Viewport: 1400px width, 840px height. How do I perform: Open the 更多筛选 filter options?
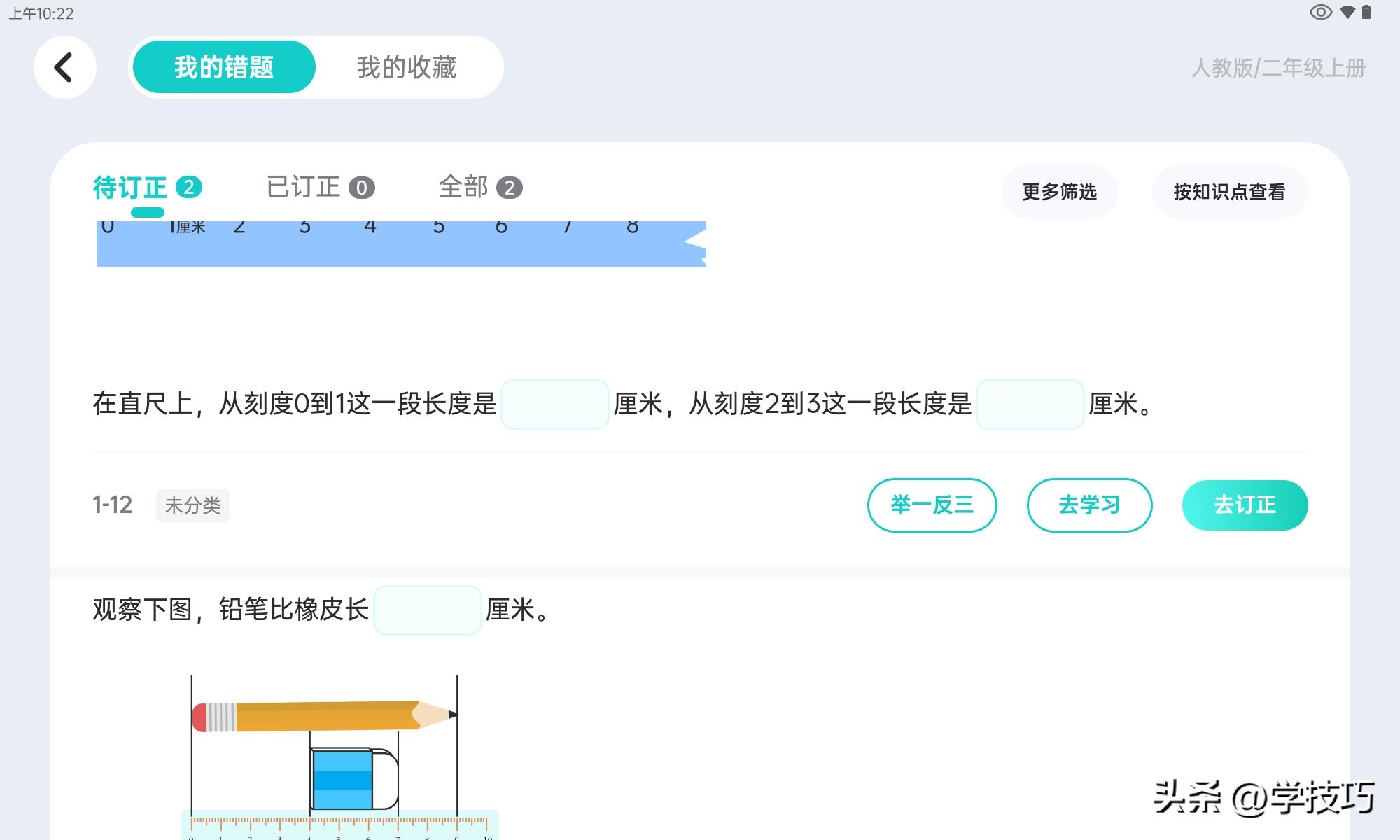(x=1059, y=190)
